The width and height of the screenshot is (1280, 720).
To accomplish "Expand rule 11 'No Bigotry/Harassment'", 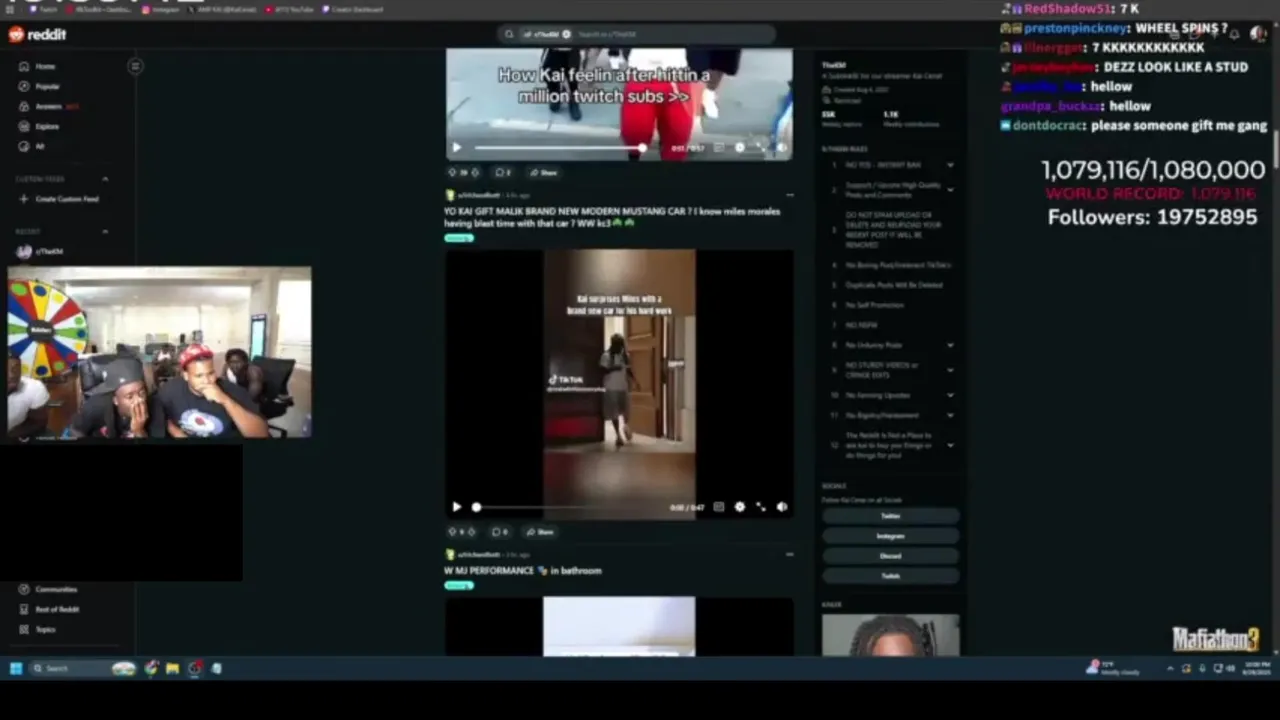I will (950, 415).
